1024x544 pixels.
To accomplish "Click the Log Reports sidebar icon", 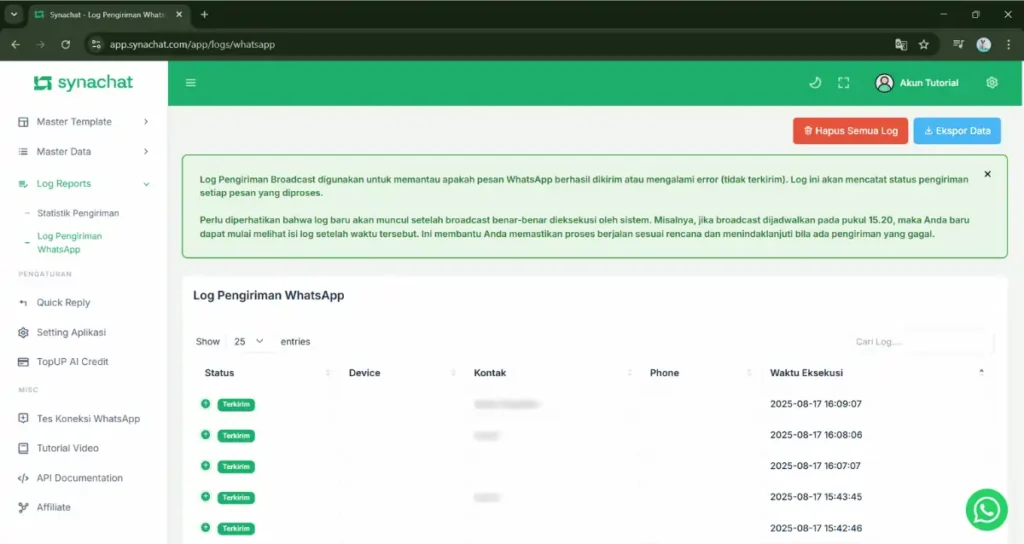I will pos(24,184).
